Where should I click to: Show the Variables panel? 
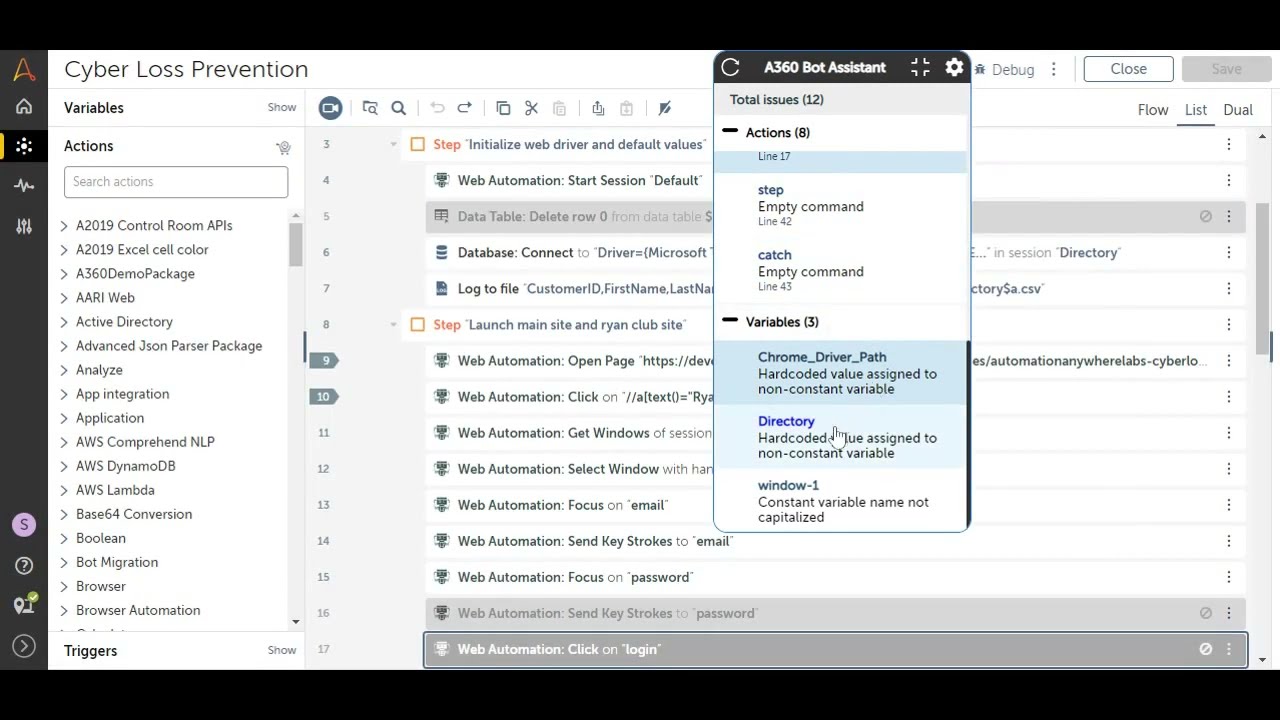(282, 107)
